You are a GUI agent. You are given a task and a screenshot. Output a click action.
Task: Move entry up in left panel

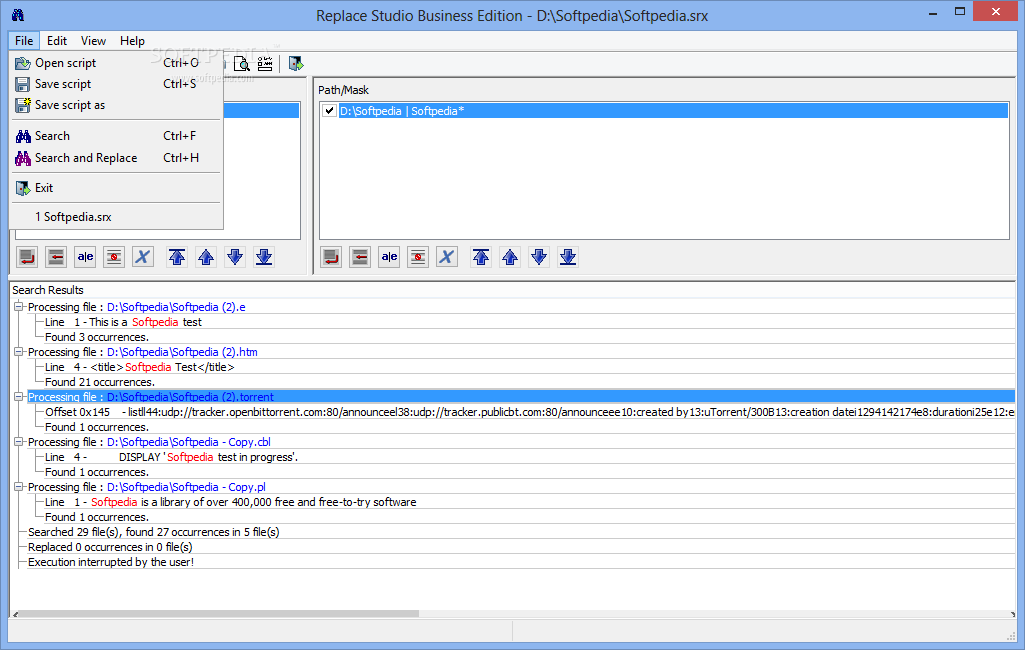tap(206, 257)
